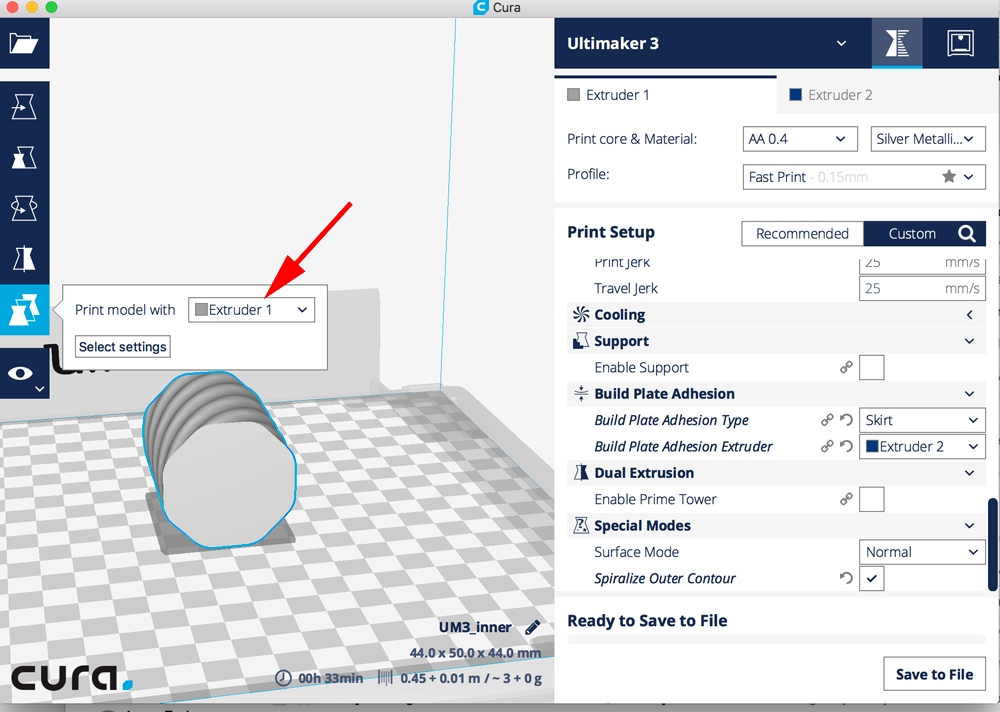Open the Fast Print profile dropdown

[x=864, y=177]
